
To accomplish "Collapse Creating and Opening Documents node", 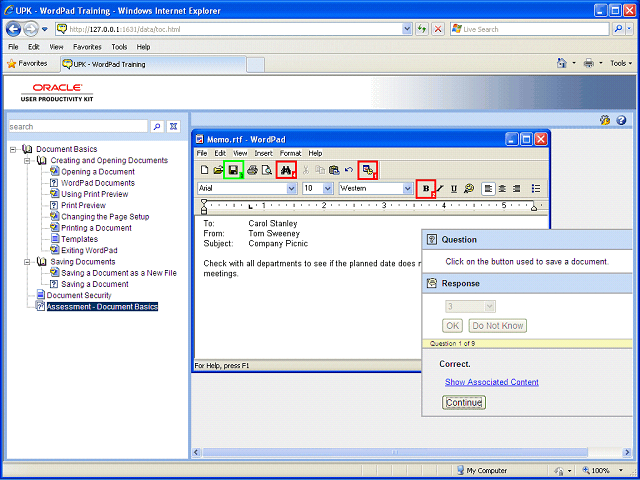I will coord(27,160).
